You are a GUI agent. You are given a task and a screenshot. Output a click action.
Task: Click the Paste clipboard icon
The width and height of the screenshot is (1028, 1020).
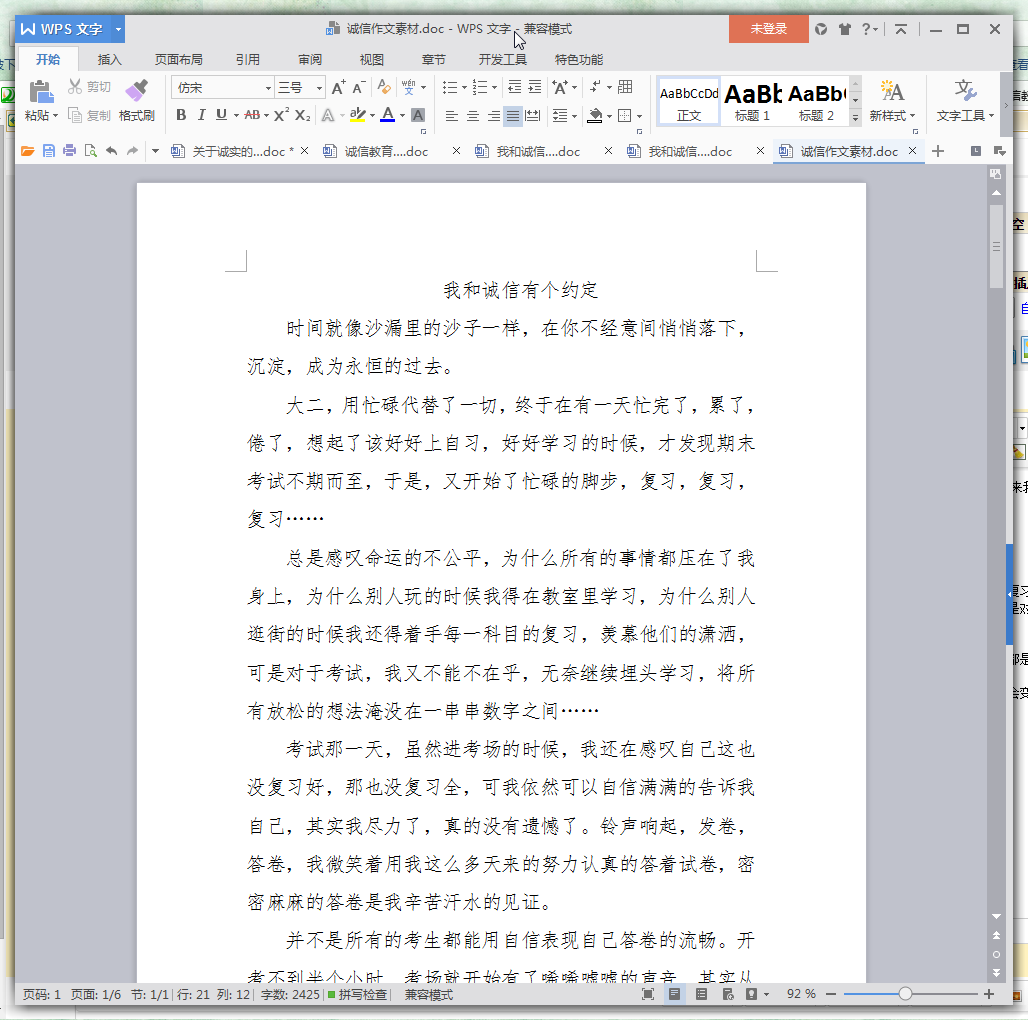[x=41, y=91]
